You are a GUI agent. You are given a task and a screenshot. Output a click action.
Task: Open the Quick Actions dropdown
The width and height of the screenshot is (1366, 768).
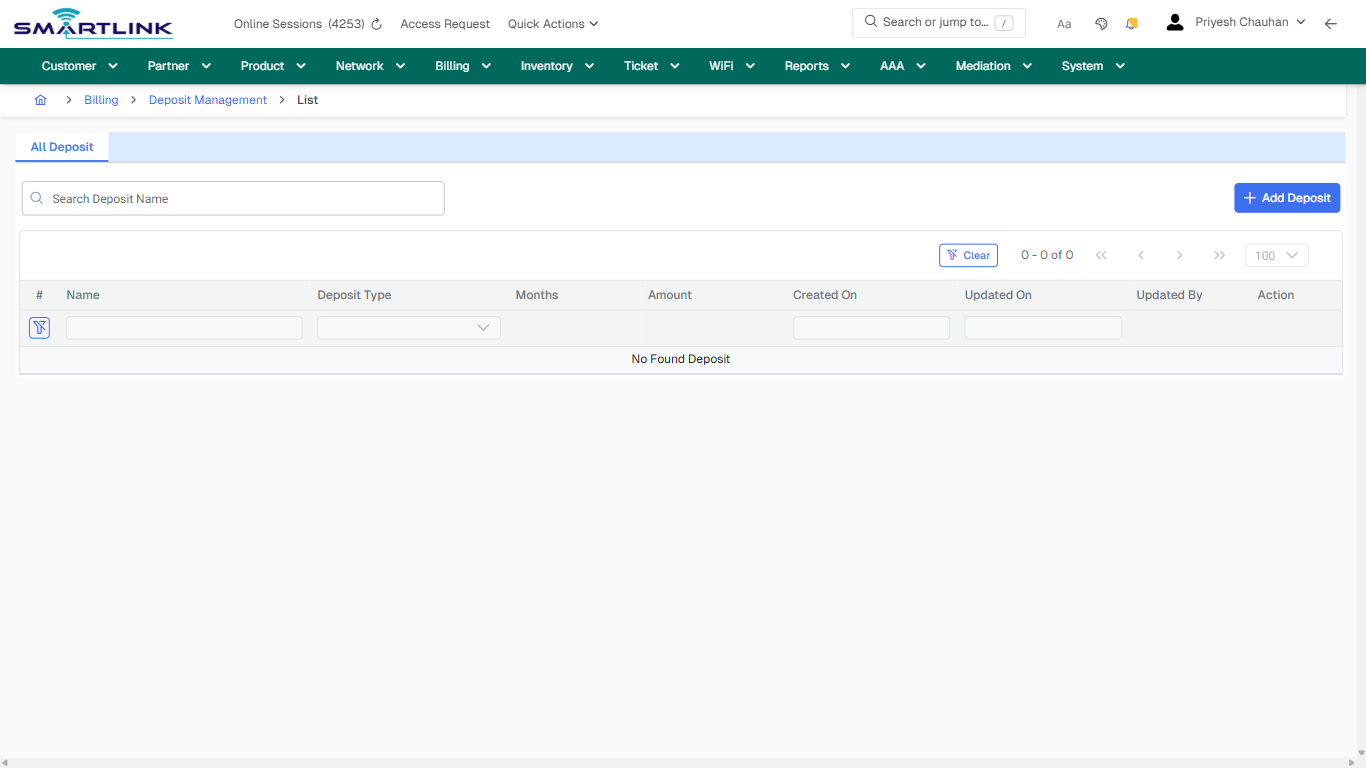[x=552, y=23]
